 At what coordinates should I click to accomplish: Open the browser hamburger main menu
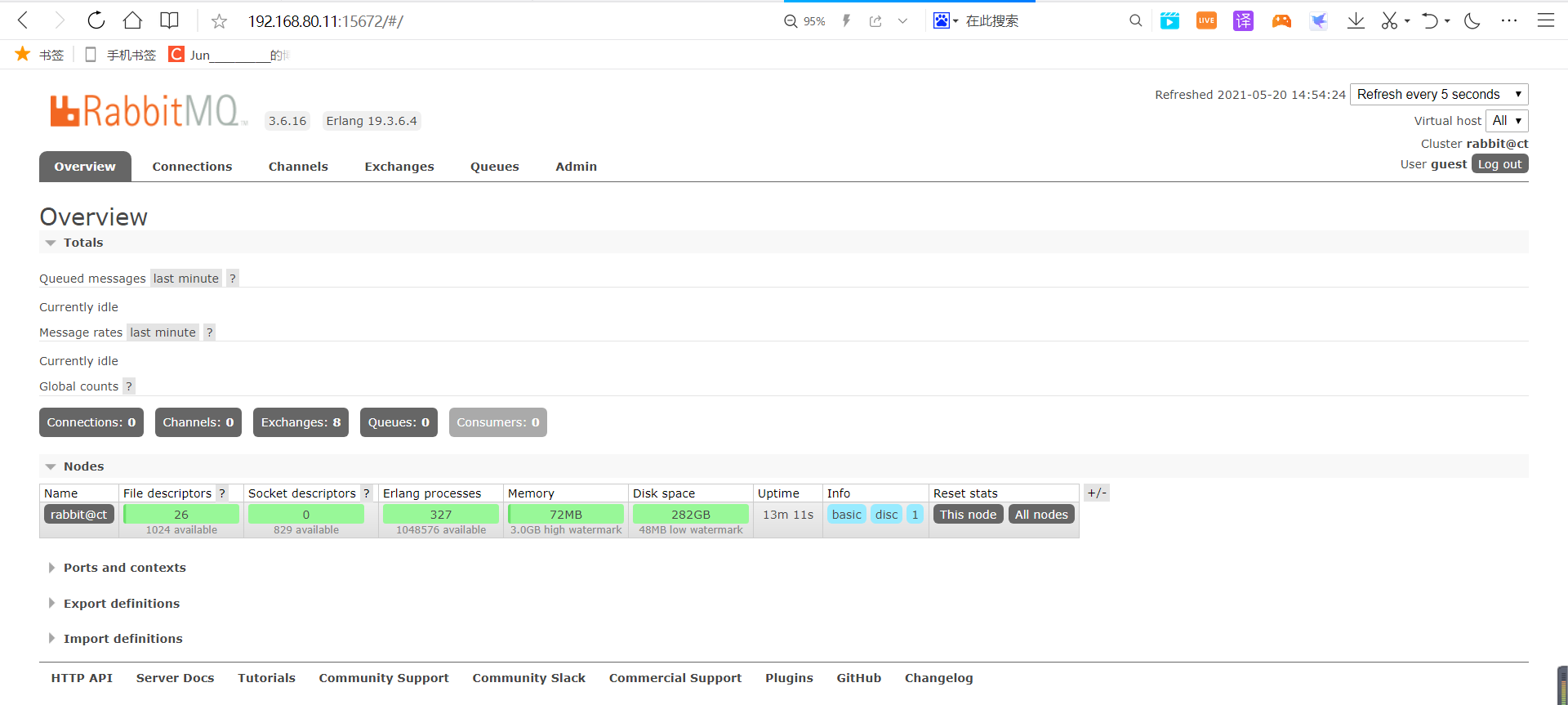(x=1546, y=21)
